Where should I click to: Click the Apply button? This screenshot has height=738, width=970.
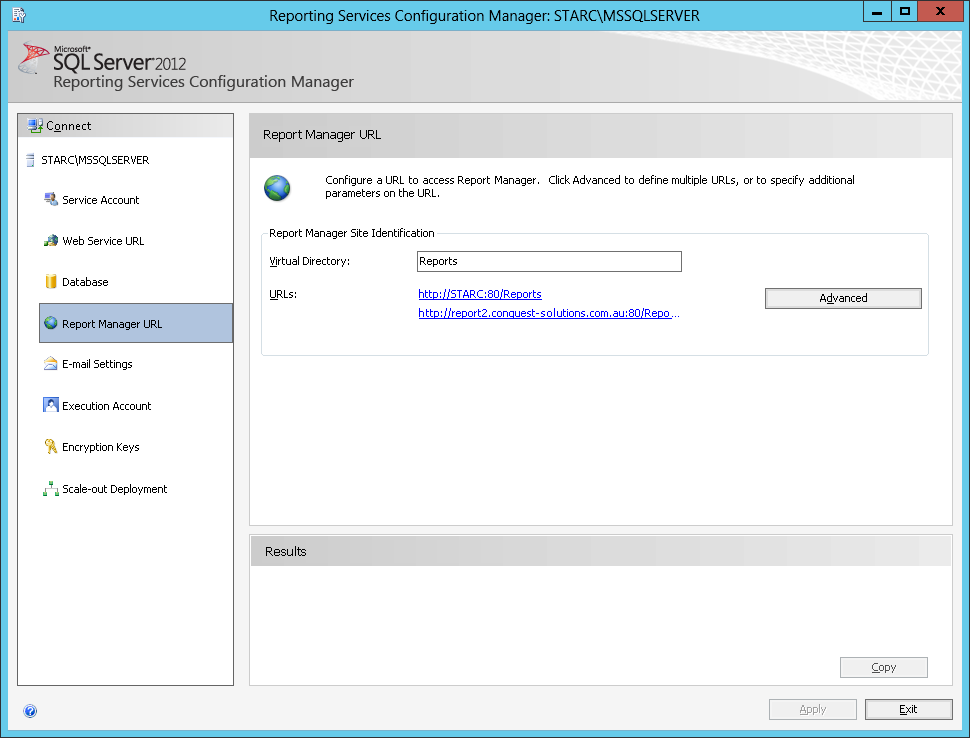point(813,710)
